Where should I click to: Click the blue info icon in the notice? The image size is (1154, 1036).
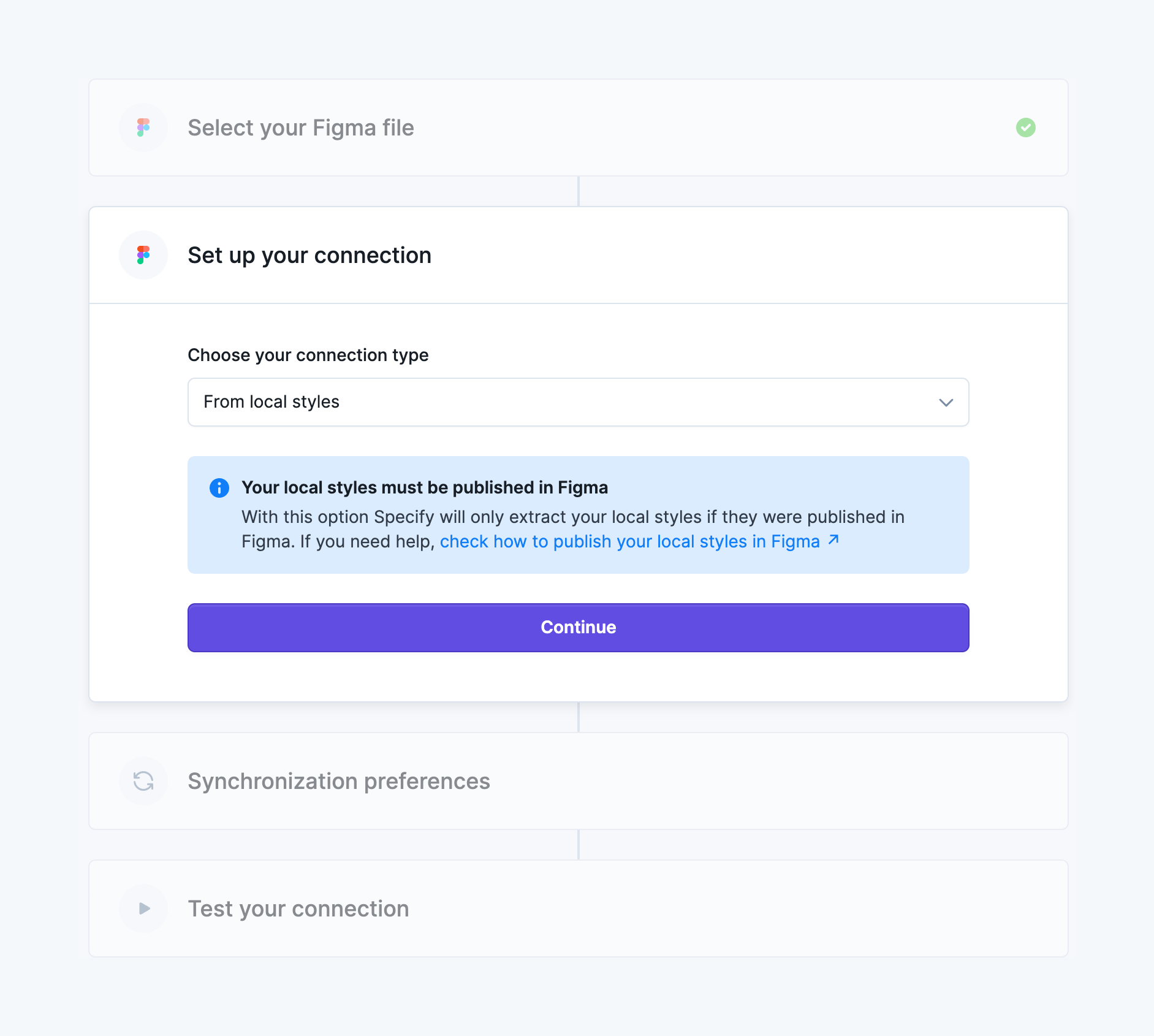218,487
